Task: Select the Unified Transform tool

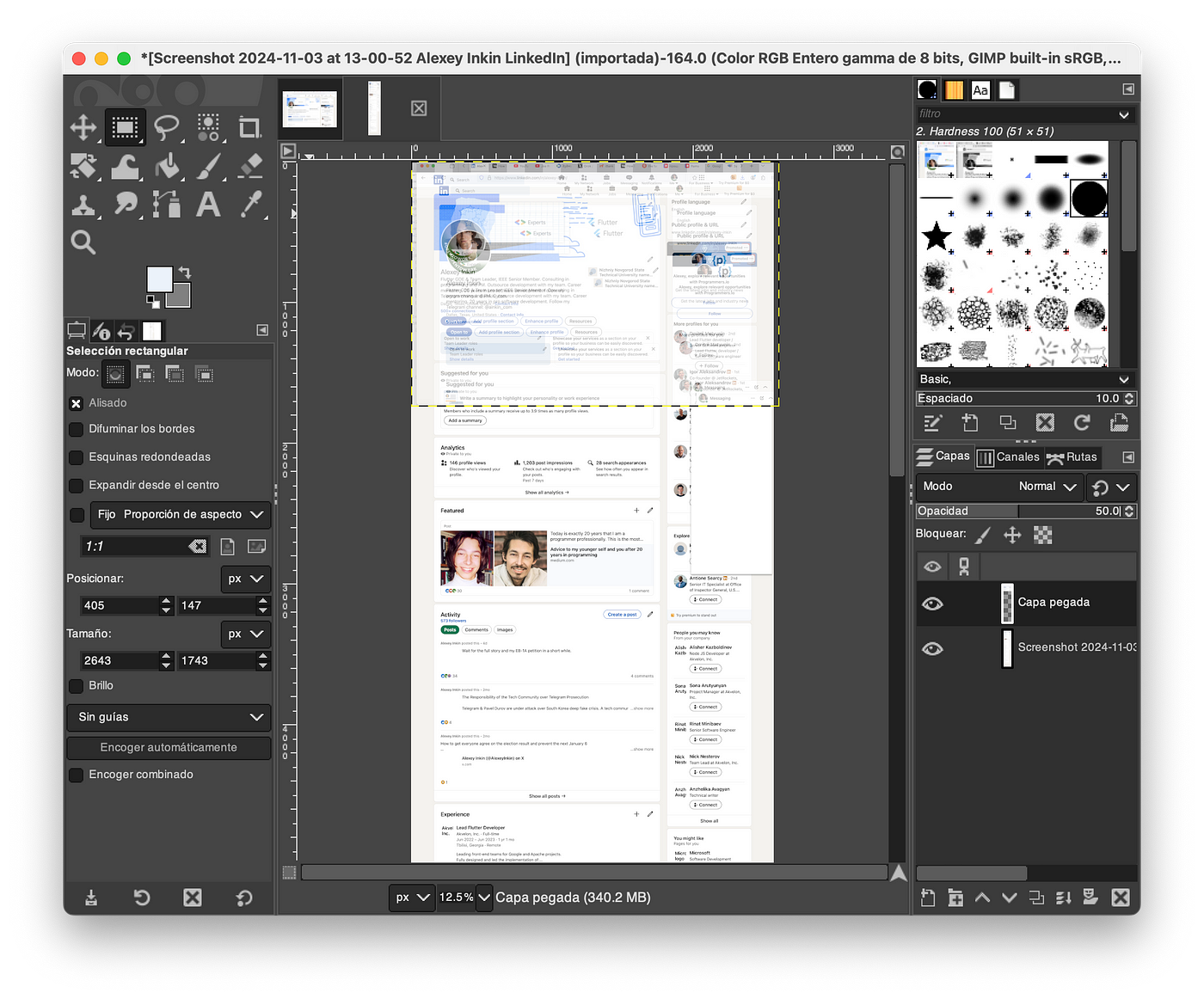Action: pos(83,167)
